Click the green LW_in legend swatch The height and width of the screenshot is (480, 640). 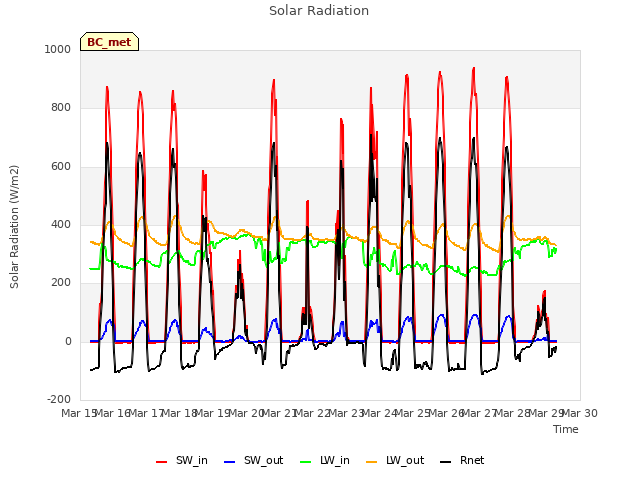[306, 462]
